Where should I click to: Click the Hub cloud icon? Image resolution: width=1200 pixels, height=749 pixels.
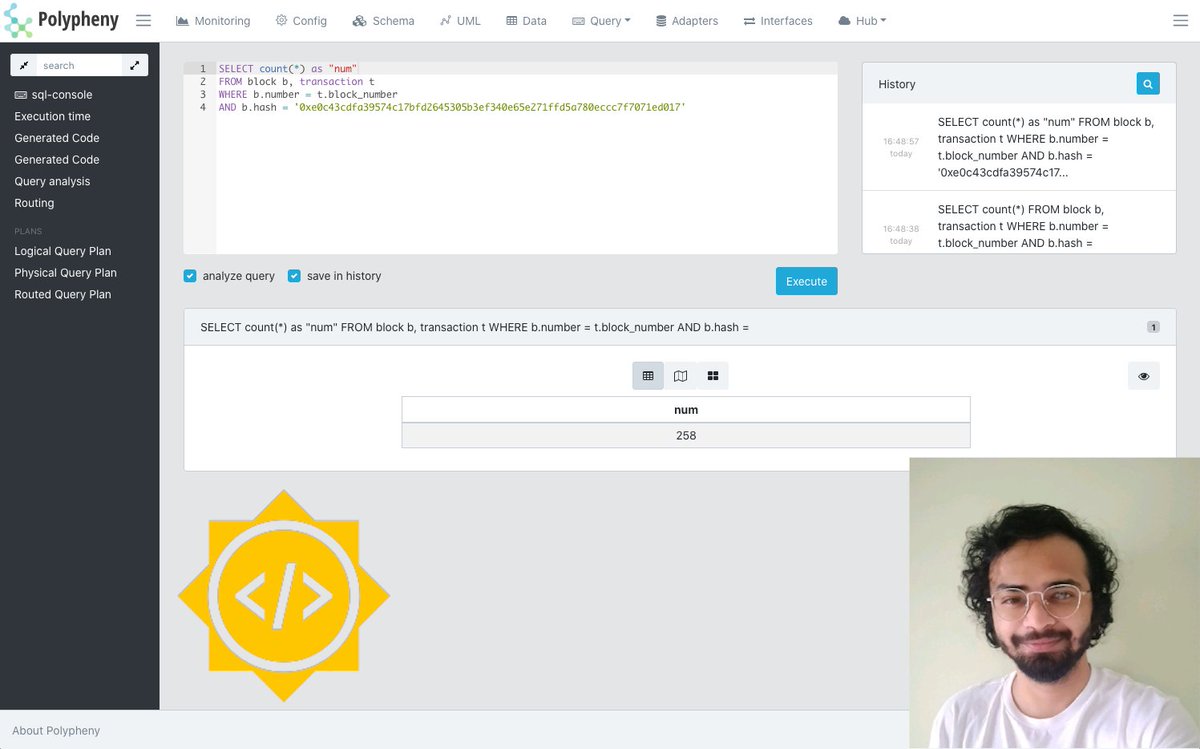(844, 21)
